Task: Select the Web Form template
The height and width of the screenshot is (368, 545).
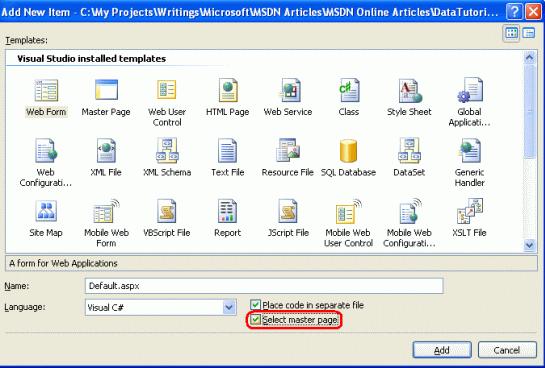Action: click(x=46, y=98)
